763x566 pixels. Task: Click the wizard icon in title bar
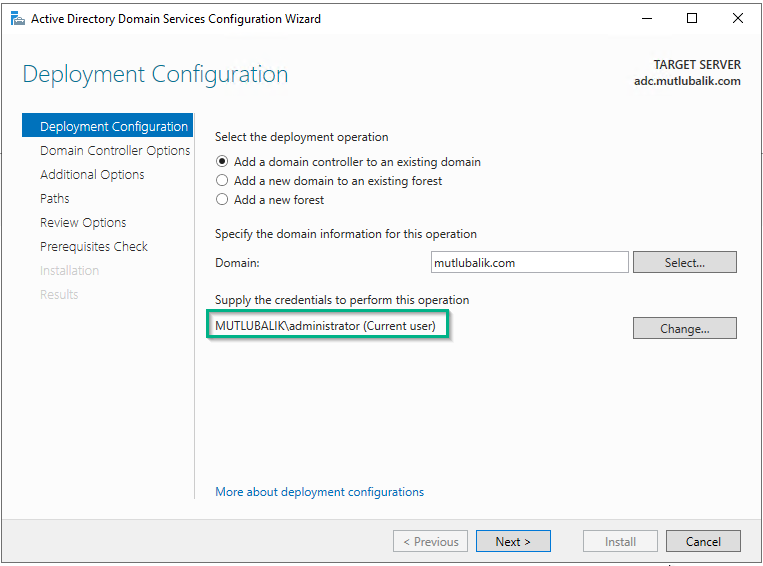click(x=18, y=19)
